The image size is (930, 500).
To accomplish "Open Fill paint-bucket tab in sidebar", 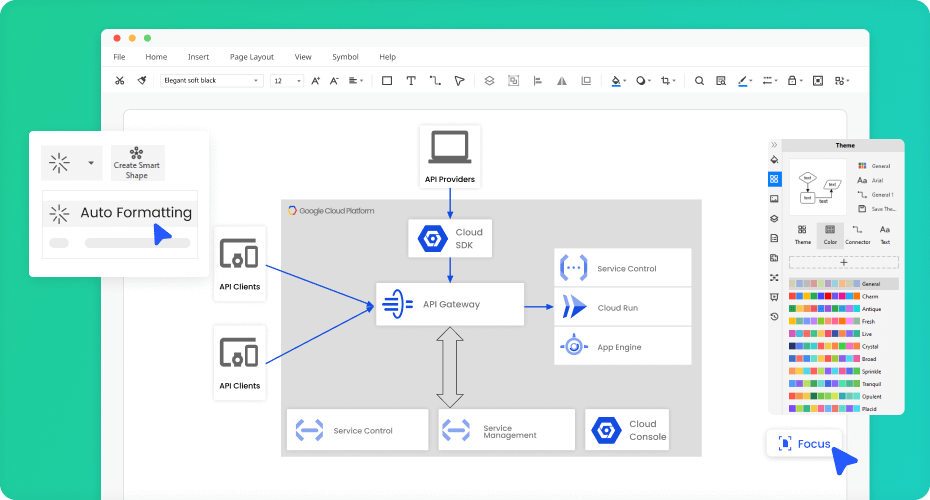I will tap(774, 160).
